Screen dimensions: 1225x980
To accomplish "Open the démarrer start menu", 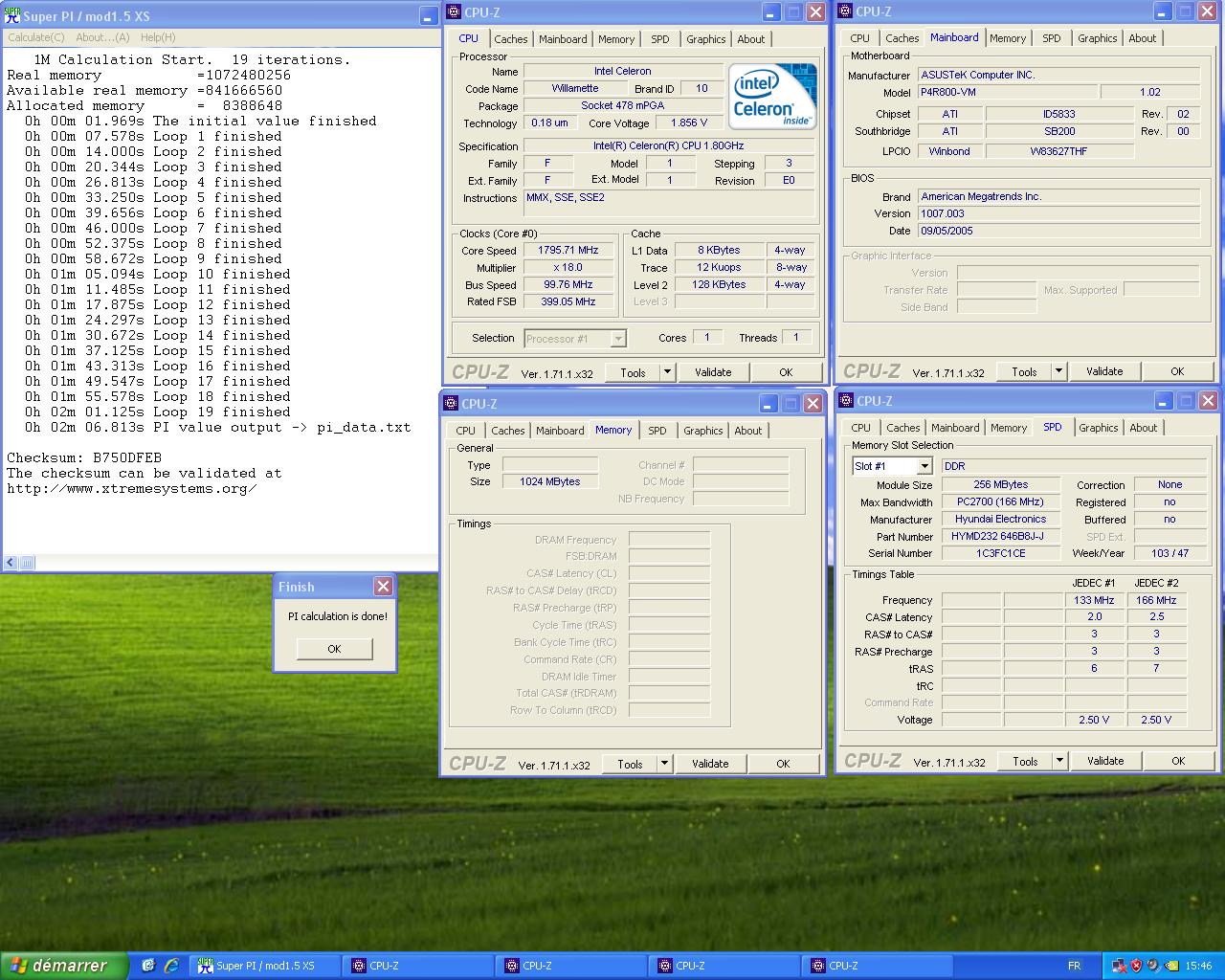I will tap(64, 966).
